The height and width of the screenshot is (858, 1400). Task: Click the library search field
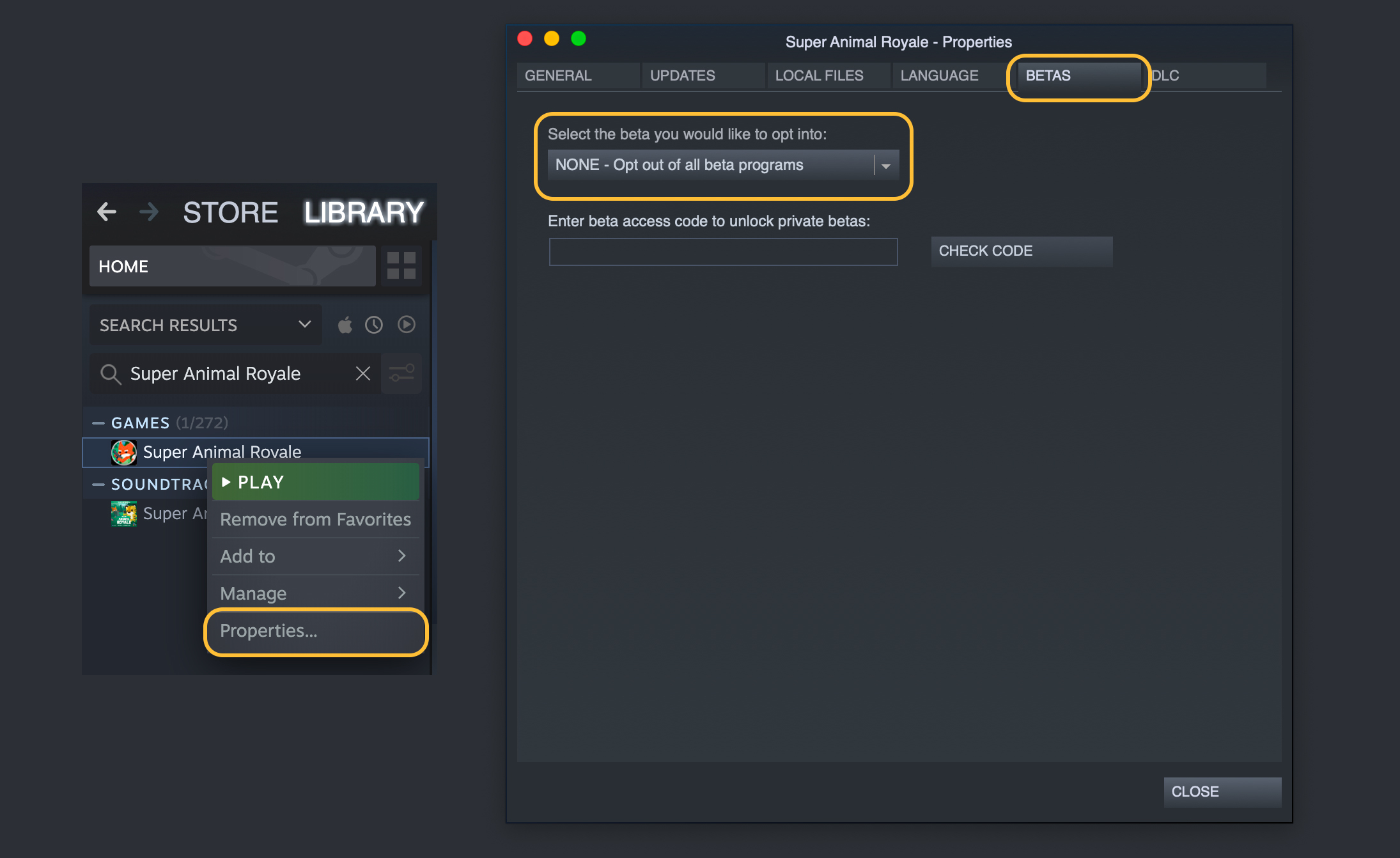pyautogui.click(x=235, y=373)
